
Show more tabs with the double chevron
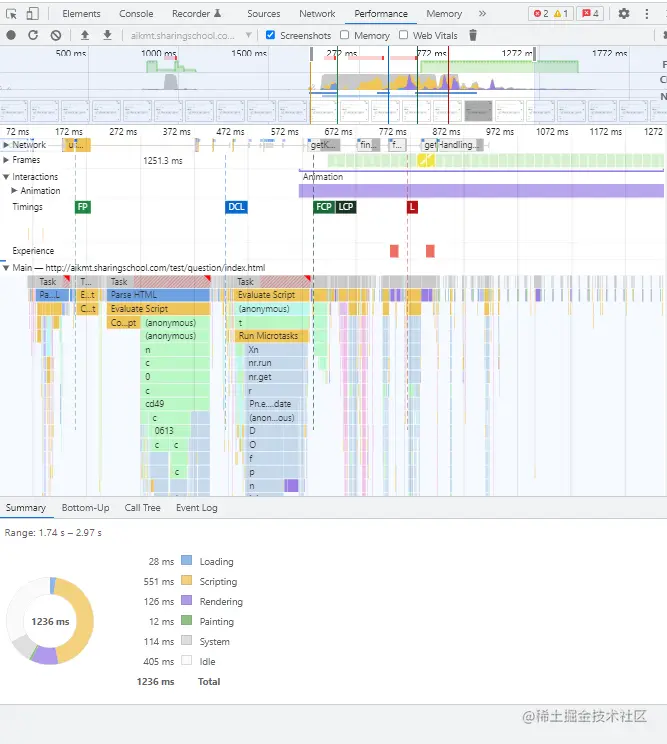tap(482, 14)
